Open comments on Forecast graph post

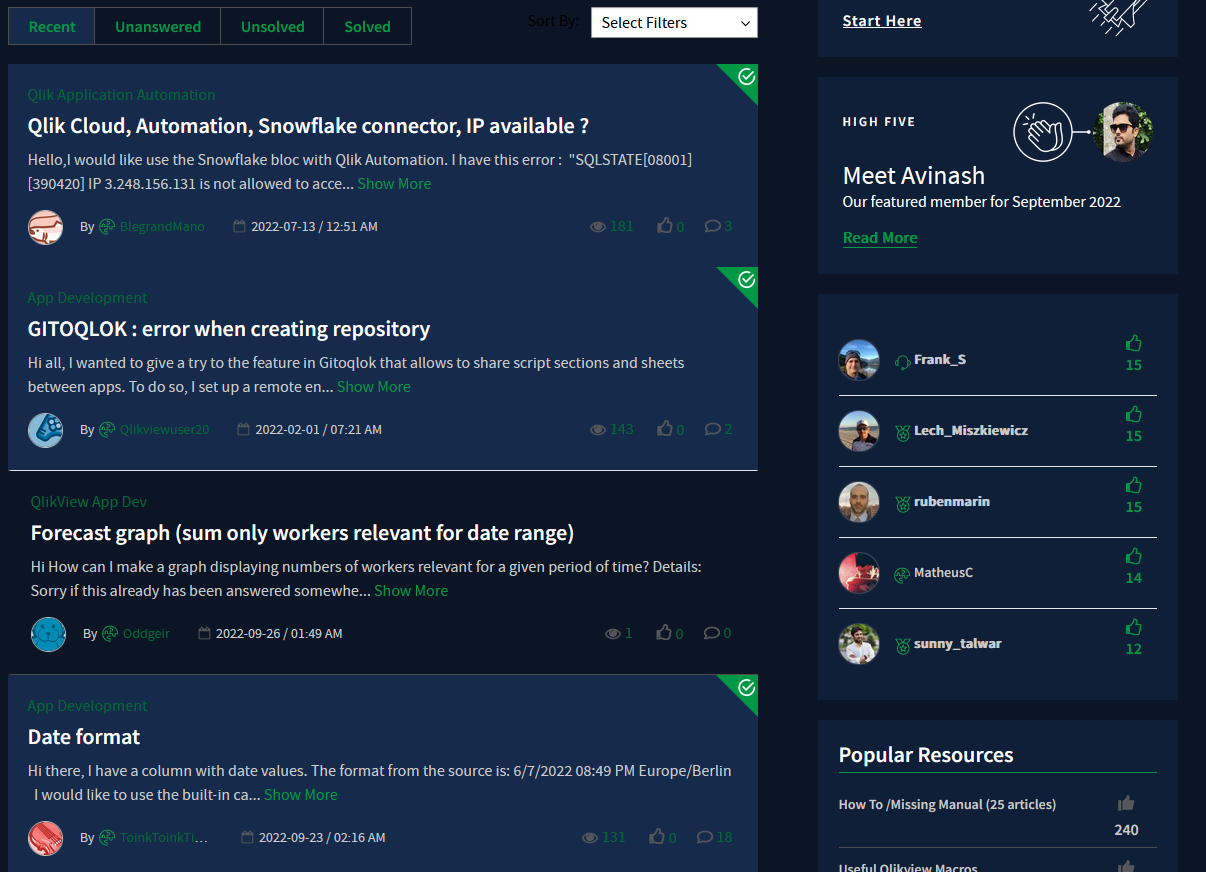pos(712,633)
